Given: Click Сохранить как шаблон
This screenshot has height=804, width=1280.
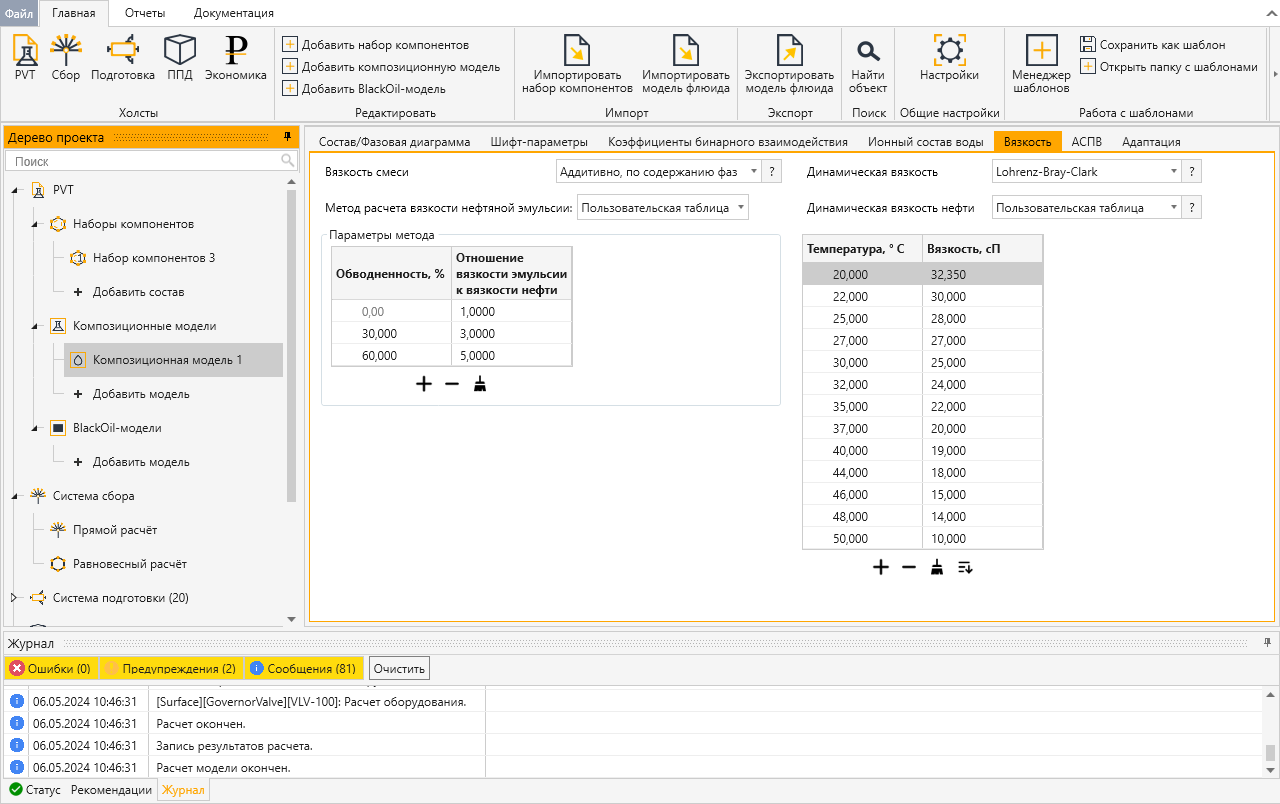Looking at the screenshot, I should [1153, 45].
